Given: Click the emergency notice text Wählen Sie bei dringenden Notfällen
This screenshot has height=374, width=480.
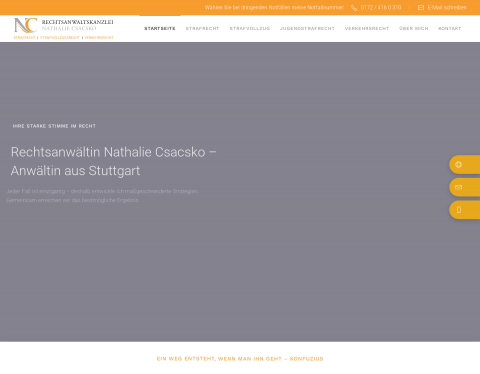Looking at the screenshot, I should 274,8.
